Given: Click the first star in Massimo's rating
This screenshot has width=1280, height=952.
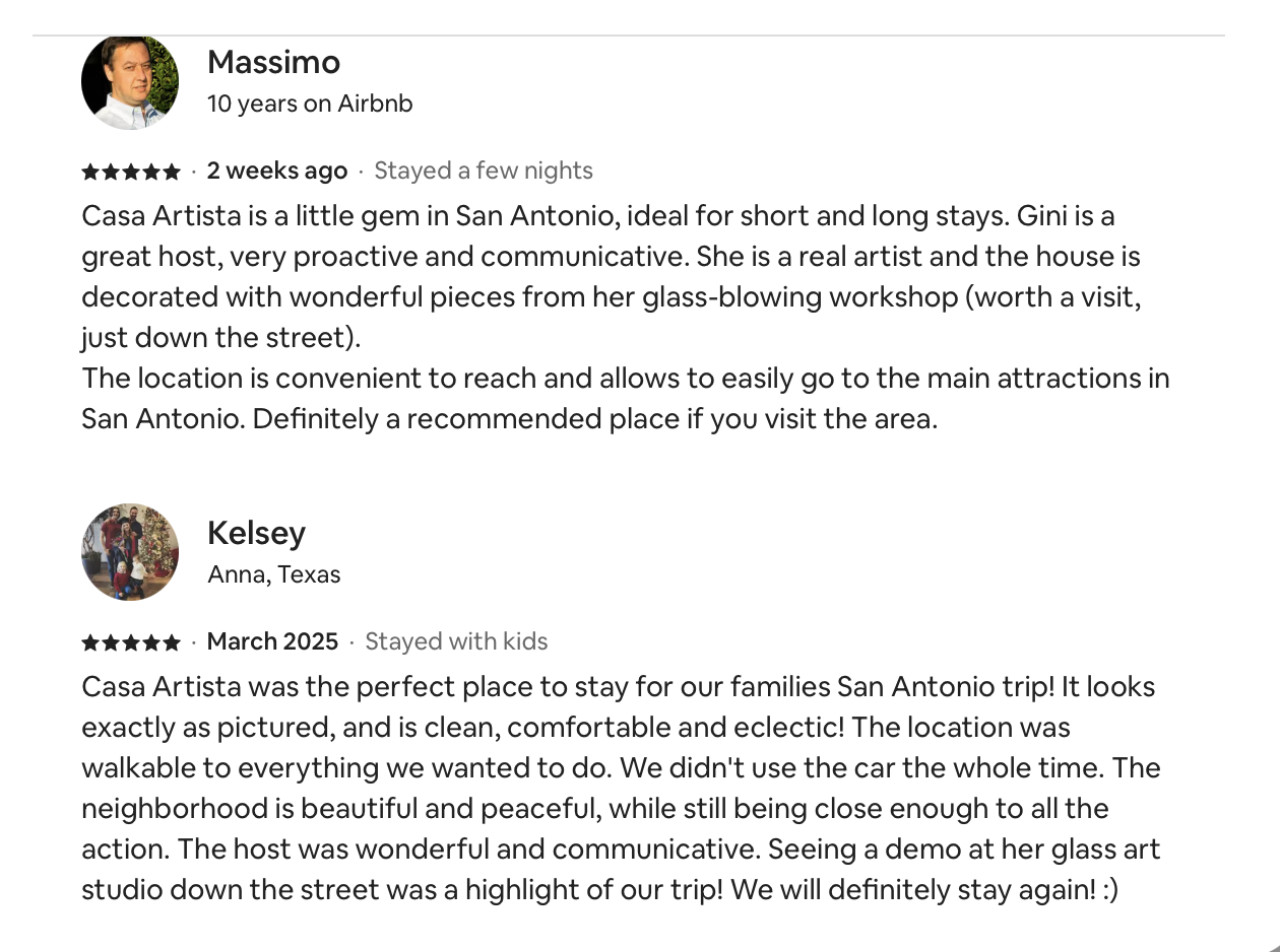Looking at the screenshot, I should click(x=90, y=172).
